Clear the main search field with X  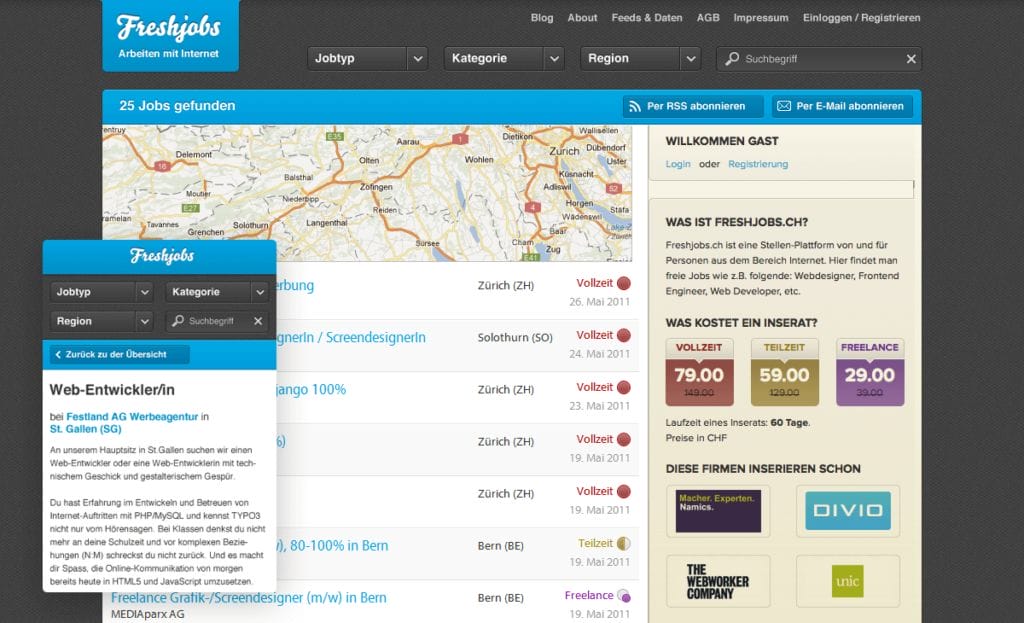[910, 59]
